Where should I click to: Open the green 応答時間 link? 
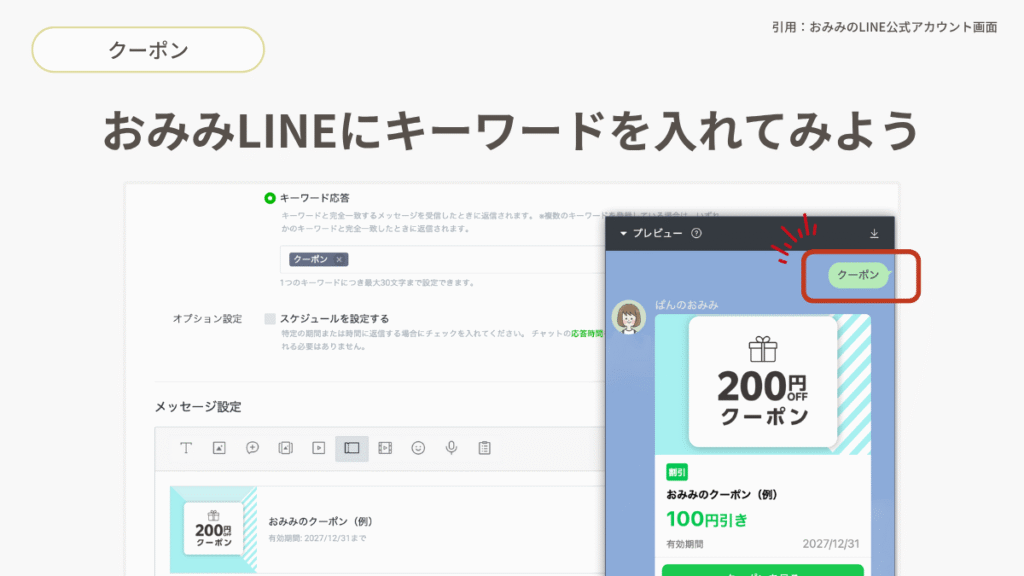point(586,332)
